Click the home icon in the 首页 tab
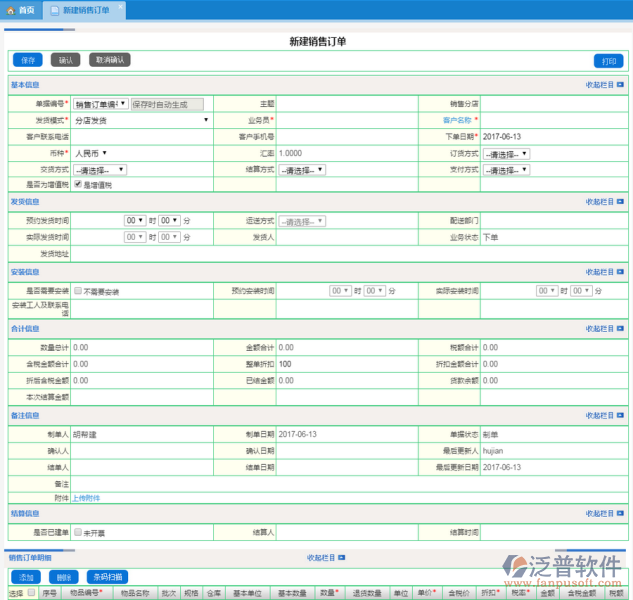 [10, 10]
